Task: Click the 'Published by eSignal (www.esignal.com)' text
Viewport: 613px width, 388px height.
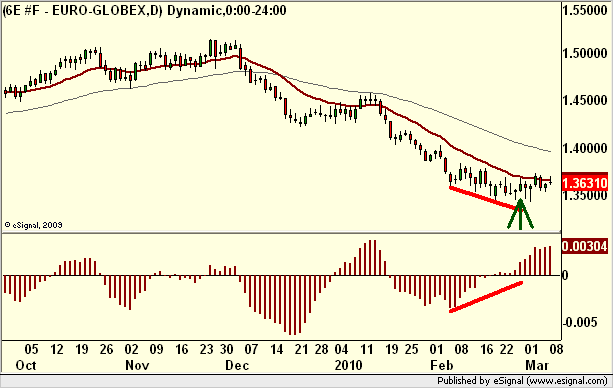Action: pyautogui.click(x=522, y=381)
